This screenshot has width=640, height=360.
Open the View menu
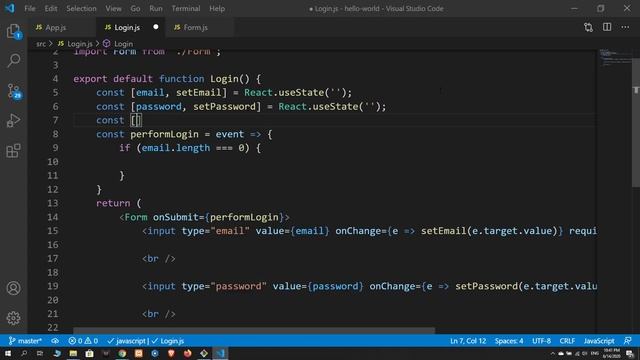click(113, 8)
